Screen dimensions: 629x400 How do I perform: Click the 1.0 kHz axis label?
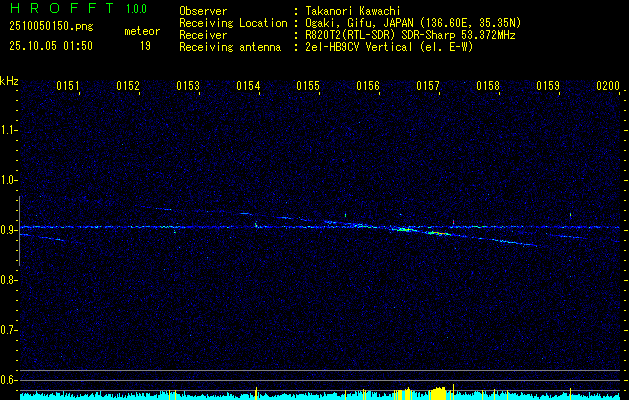coord(8,180)
